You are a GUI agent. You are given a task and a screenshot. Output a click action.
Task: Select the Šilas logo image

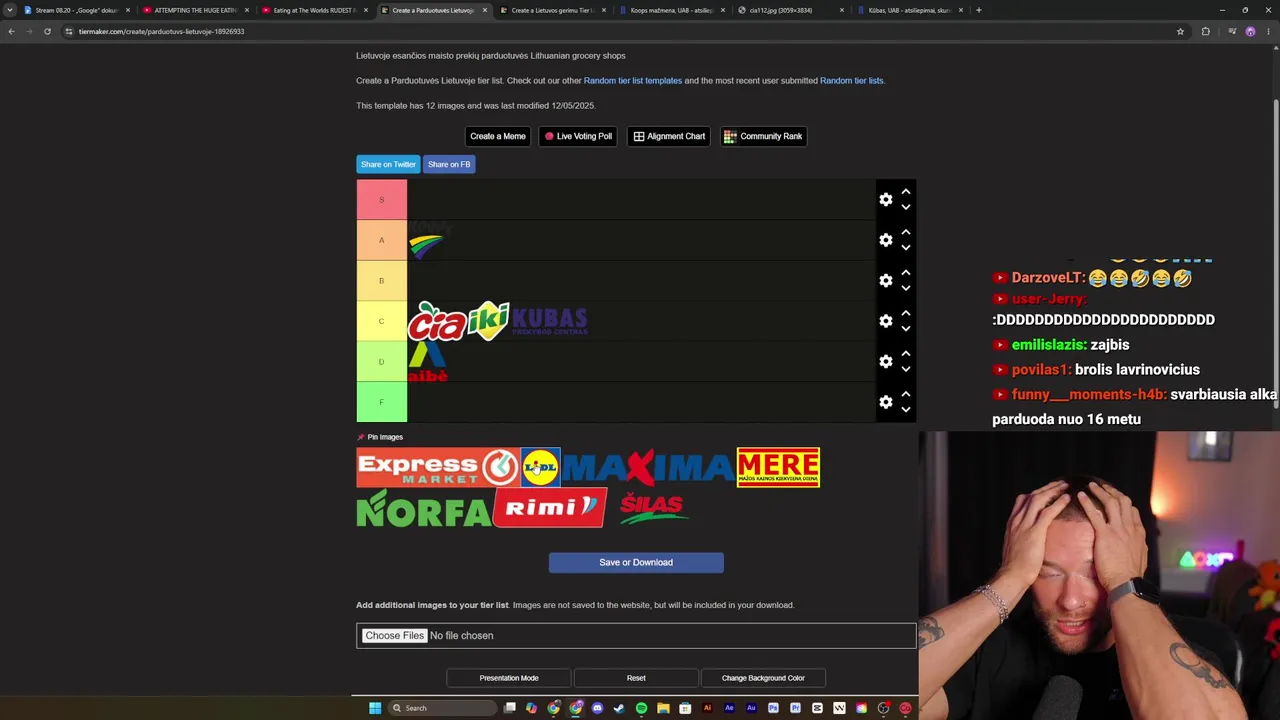tap(652, 508)
